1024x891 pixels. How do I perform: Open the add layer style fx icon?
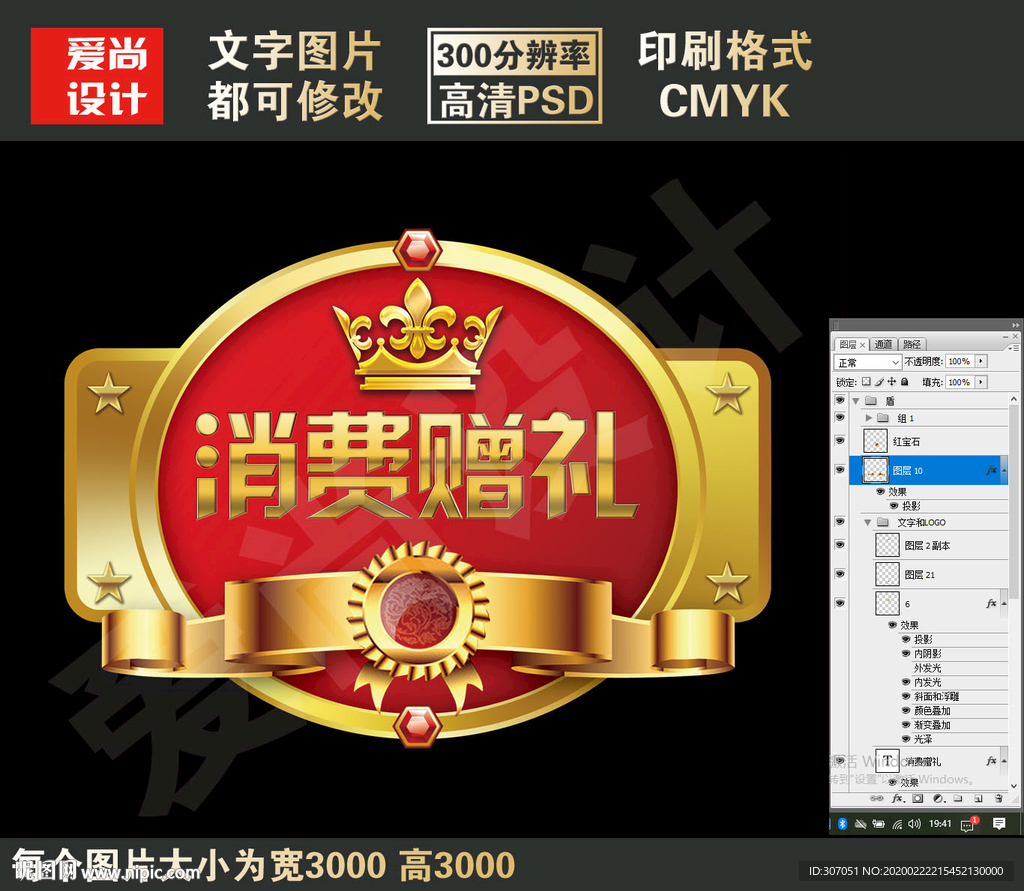pos(897,798)
